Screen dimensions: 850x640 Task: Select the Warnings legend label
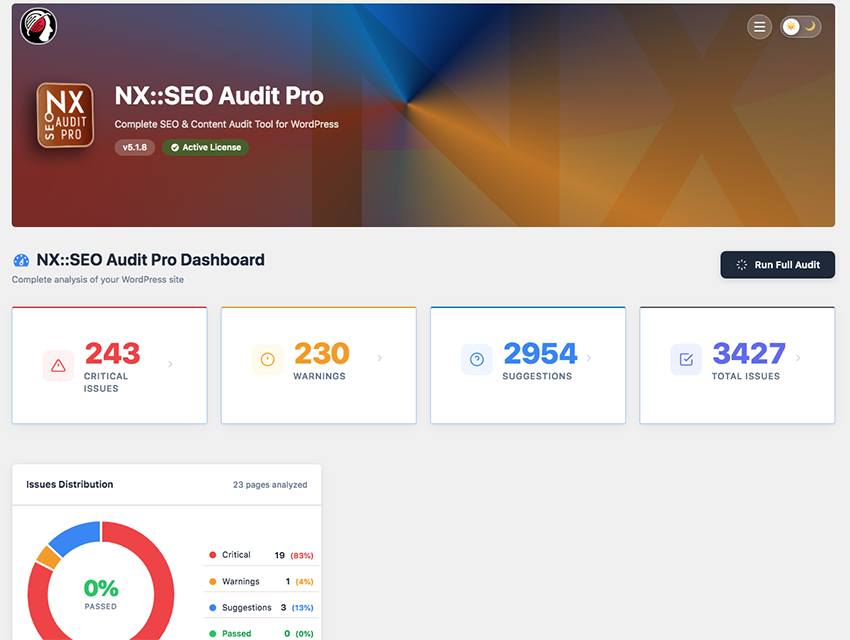coord(241,581)
